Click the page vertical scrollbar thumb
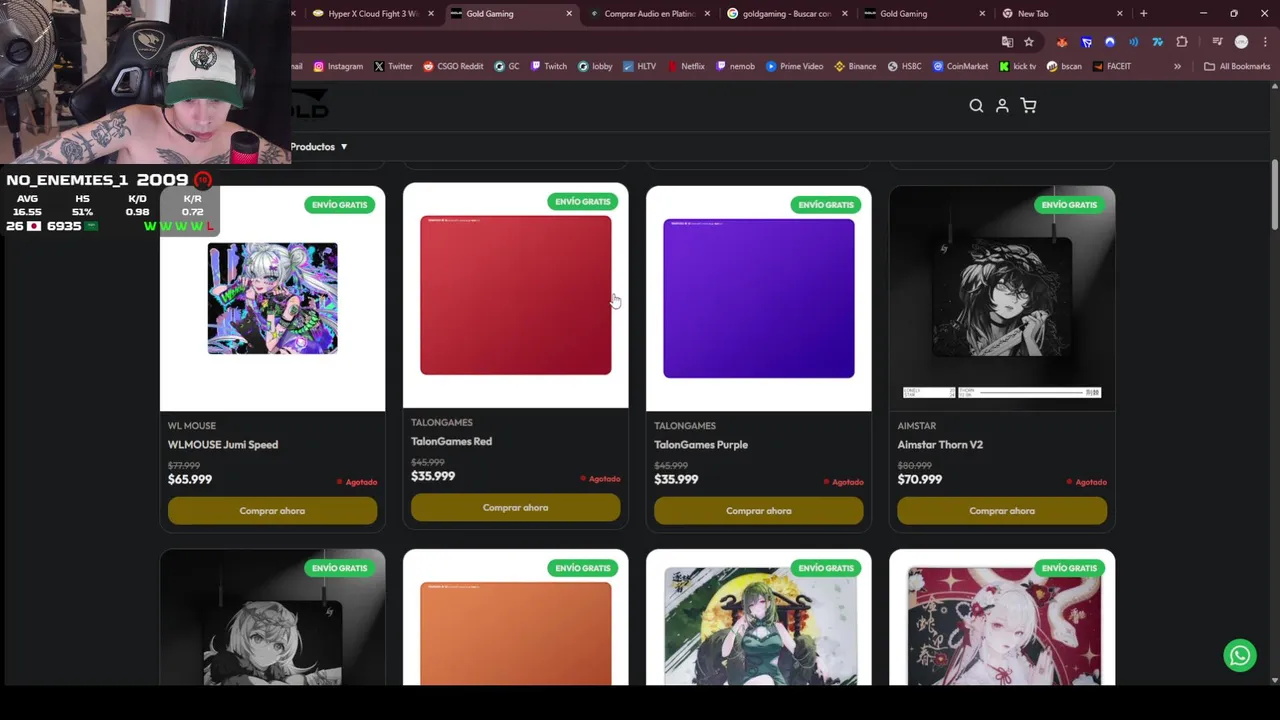1280x720 pixels. 1275,196
